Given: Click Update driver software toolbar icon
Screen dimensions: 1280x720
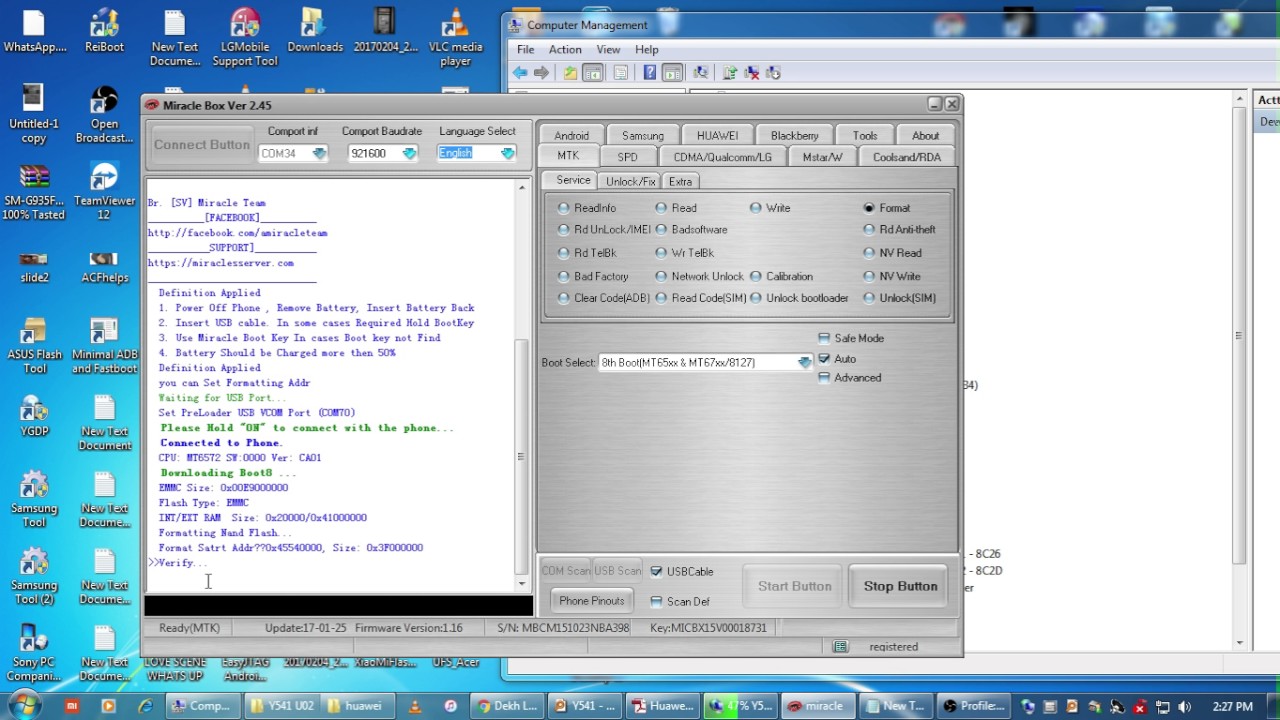Looking at the screenshot, I should (x=730, y=72).
